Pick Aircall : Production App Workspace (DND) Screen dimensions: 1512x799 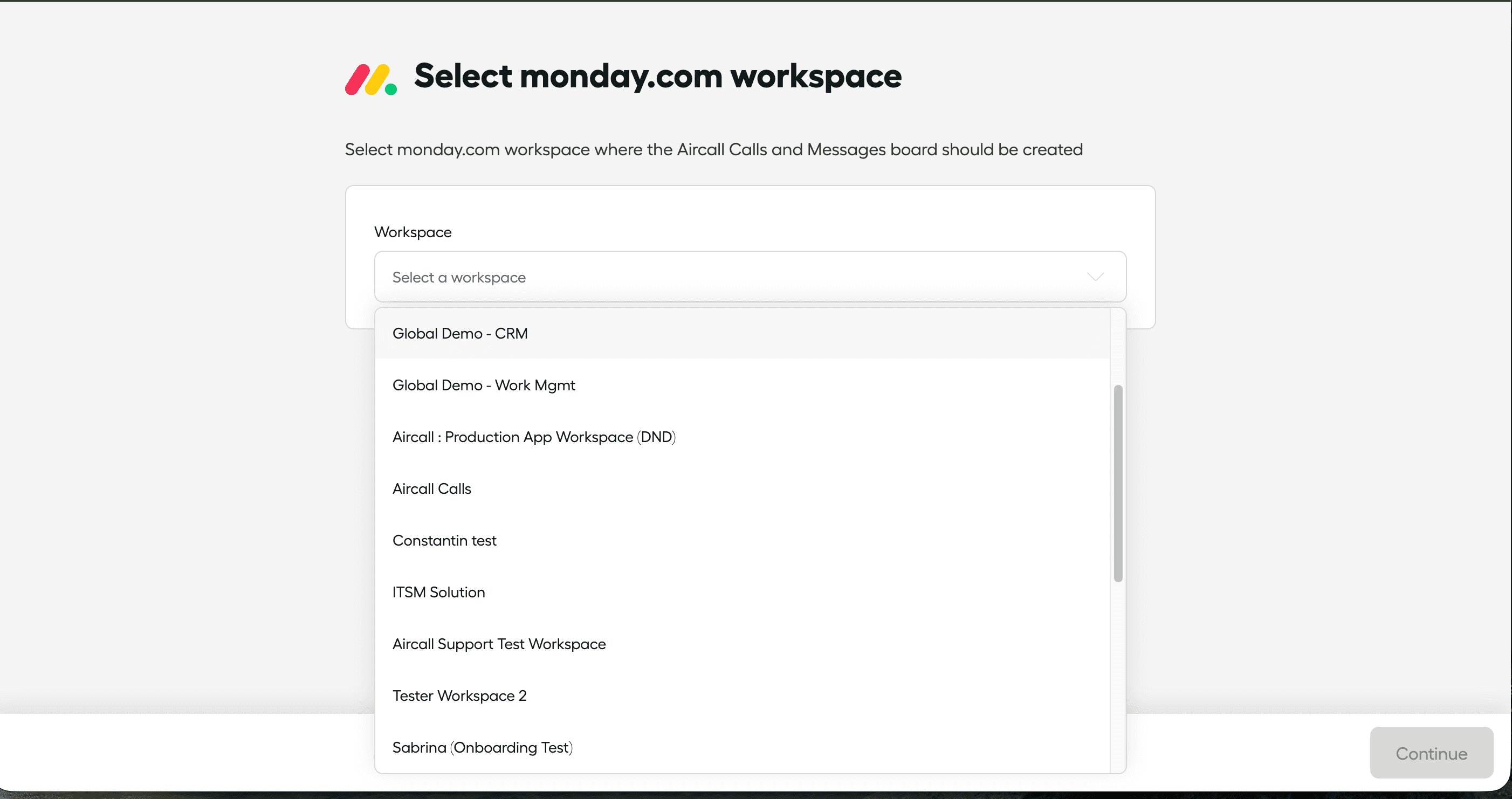click(x=743, y=437)
